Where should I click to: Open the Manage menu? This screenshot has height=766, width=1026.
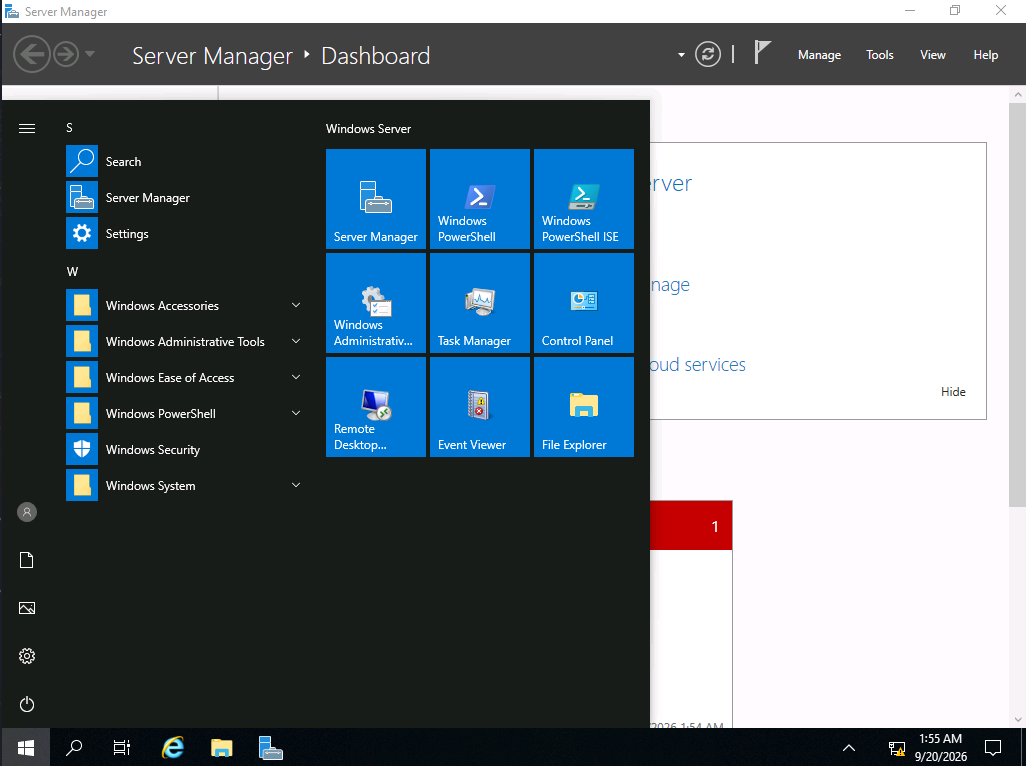819,55
